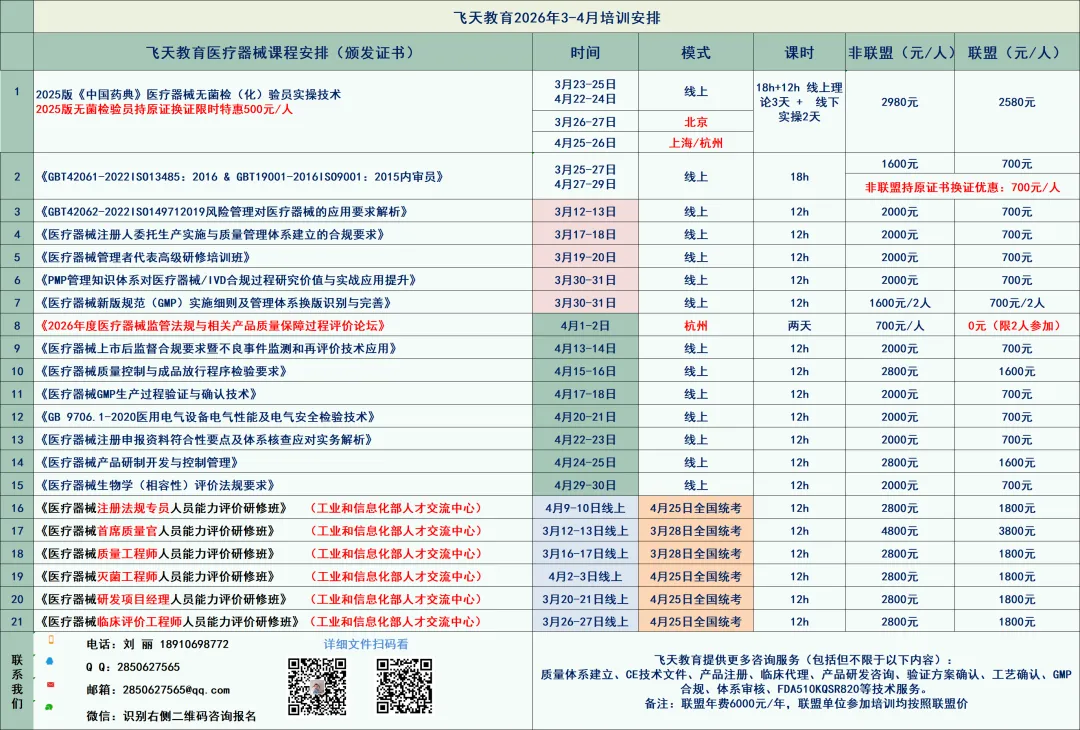Click the red 上海/杭州 mode cell
The height and width of the screenshot is (730, 1080).
pos(696,143)
